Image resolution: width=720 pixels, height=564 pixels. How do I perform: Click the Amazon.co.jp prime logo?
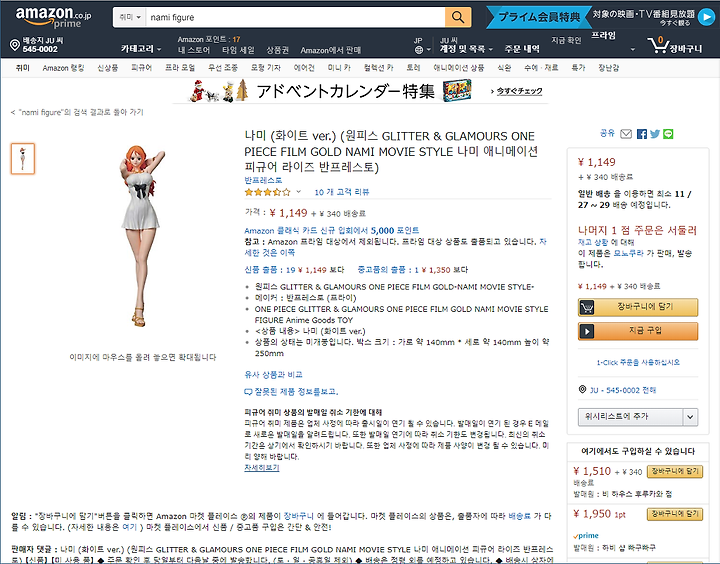53,17
